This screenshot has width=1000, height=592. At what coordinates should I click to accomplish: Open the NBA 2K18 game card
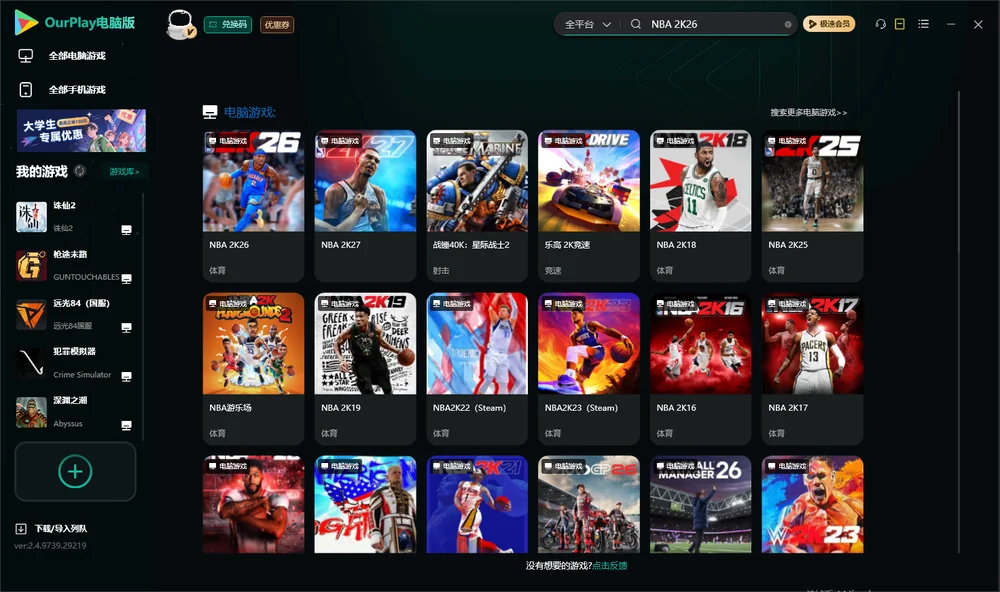pyautogui.click(x=700, y=205)
